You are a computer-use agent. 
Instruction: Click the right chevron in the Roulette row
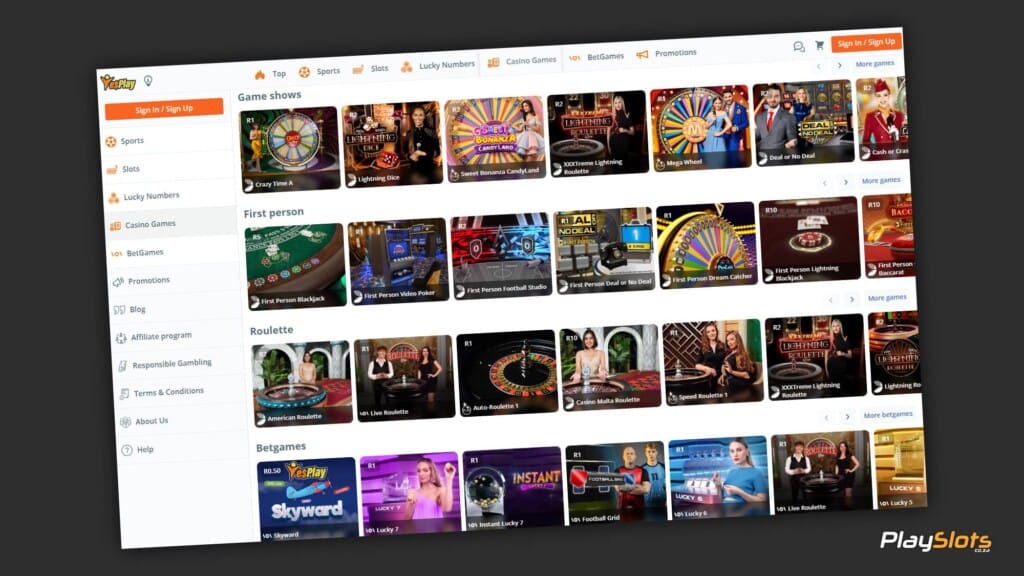pos(847,416)
